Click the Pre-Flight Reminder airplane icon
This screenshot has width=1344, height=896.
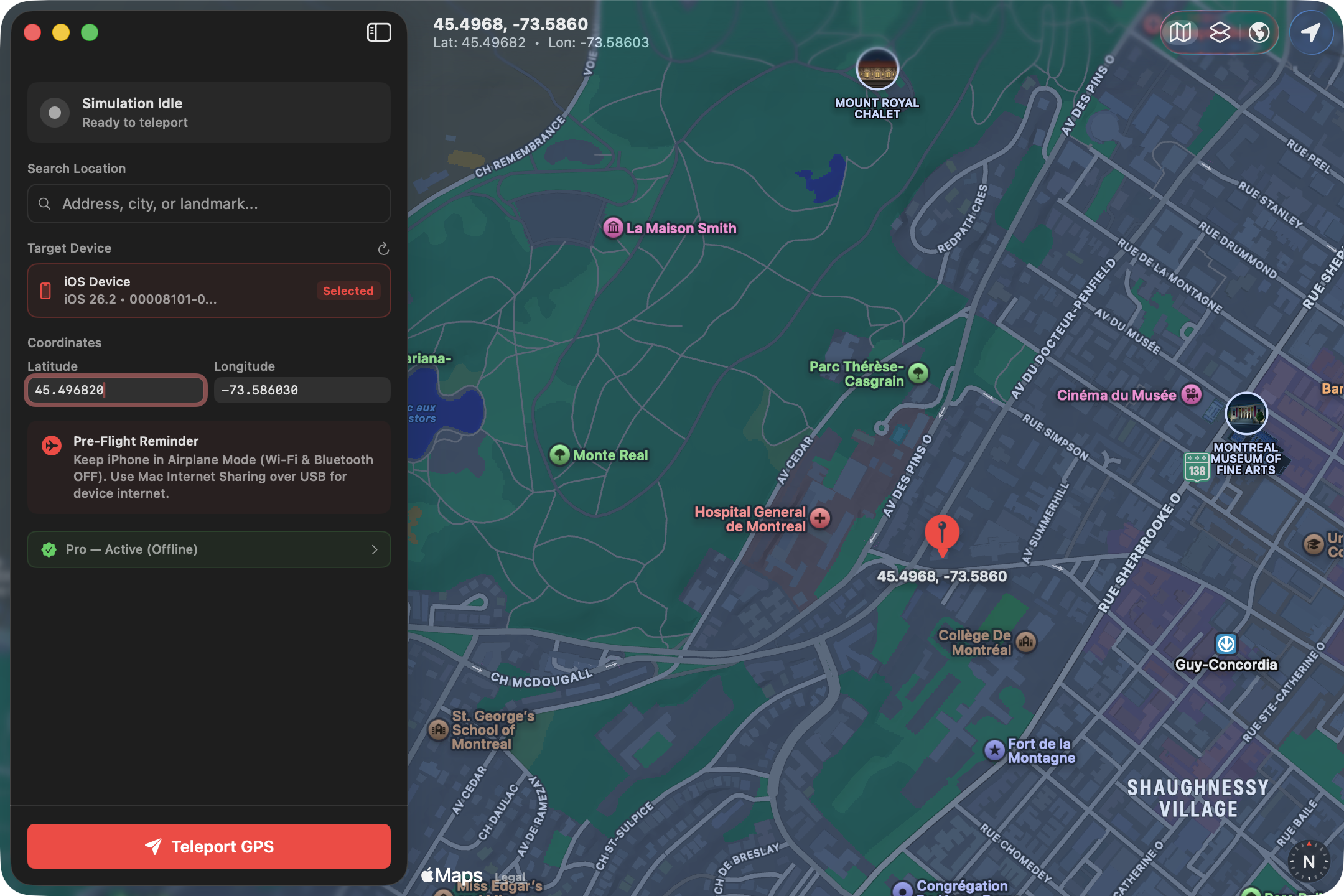(52, 446)
